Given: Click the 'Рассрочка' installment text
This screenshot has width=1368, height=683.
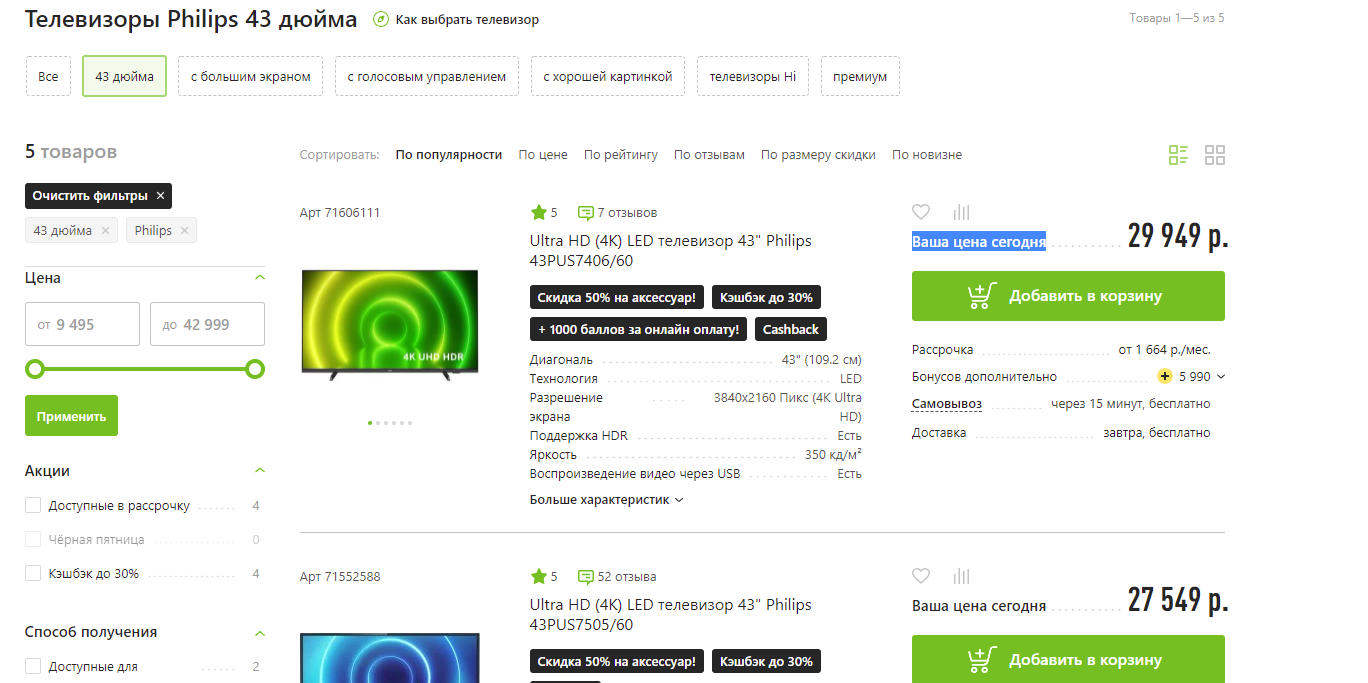Looking at the screenshot, I should 942,350.
